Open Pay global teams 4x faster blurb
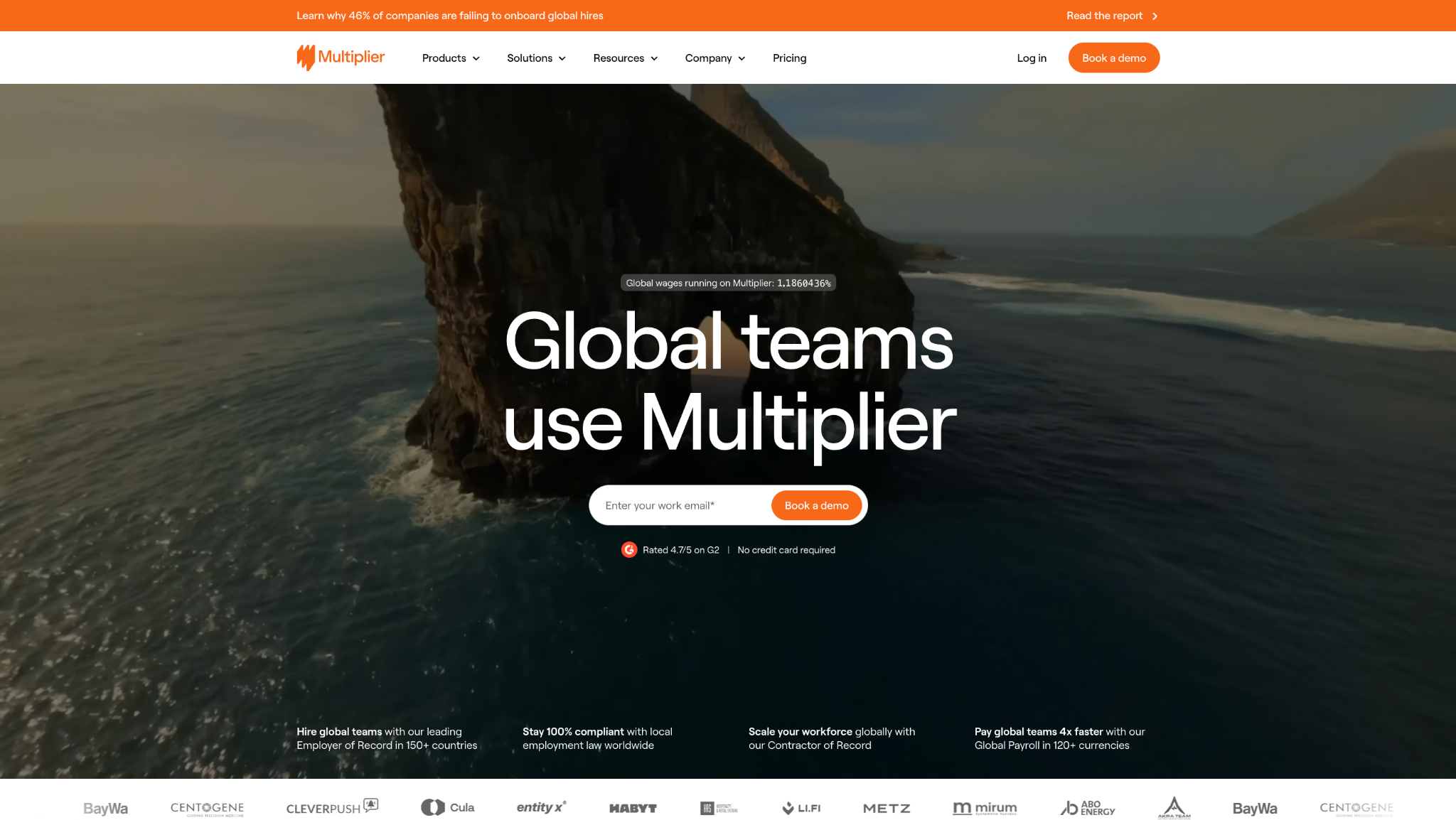 tap(1059, 738)
